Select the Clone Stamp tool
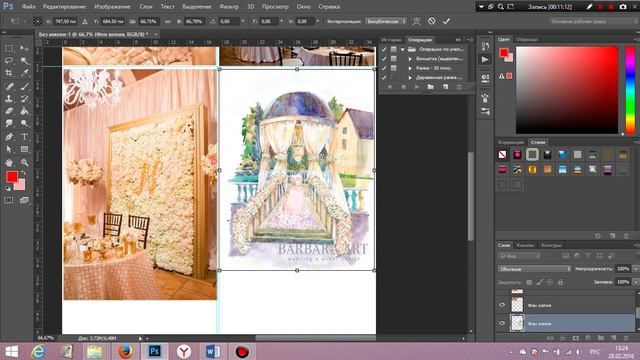 [9, 99]
